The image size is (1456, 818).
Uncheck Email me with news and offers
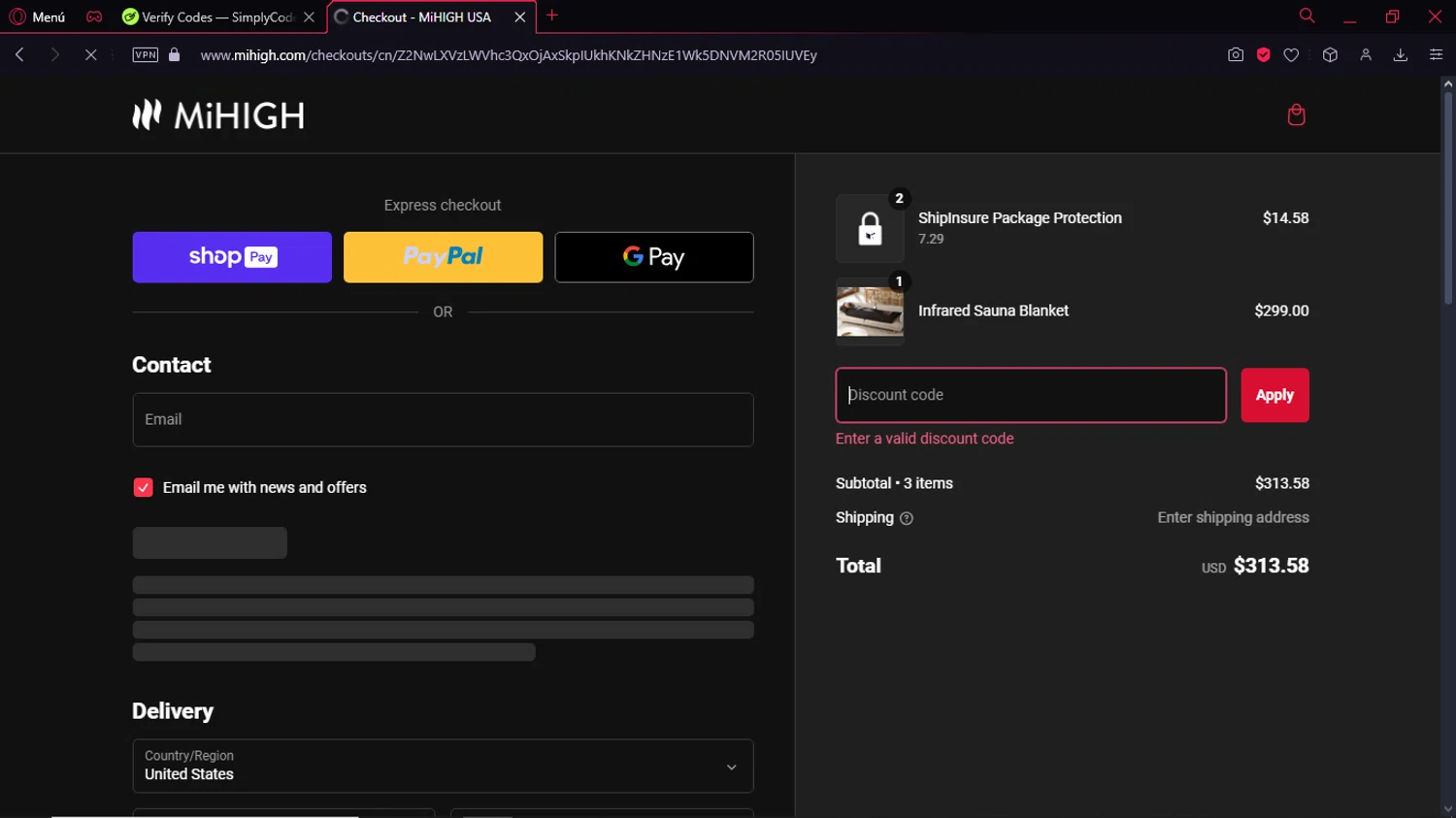click(x=143, y=487)
